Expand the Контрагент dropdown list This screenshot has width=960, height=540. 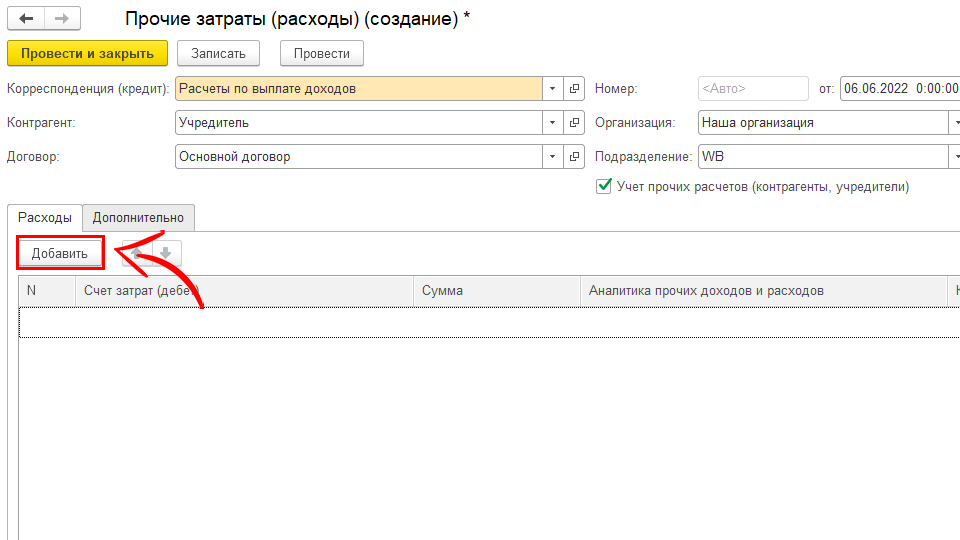[x=553, y=123]
